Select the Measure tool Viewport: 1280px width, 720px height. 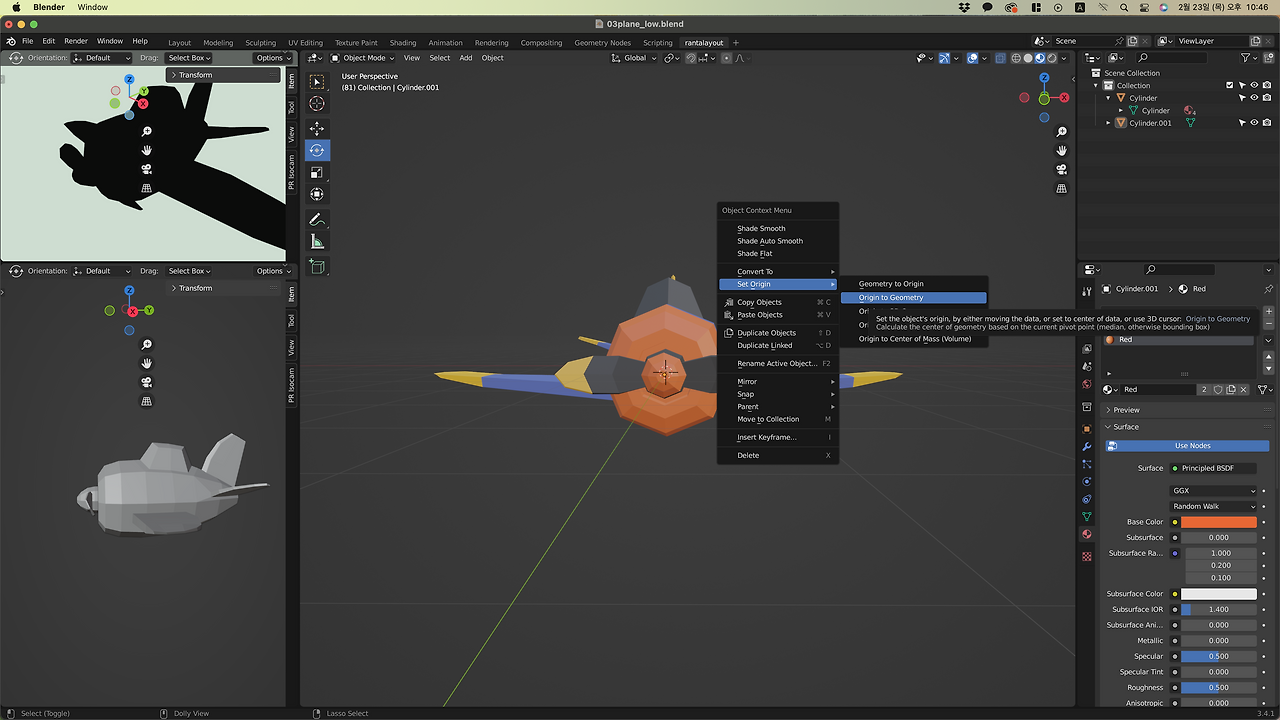click(x=317, y=242)
